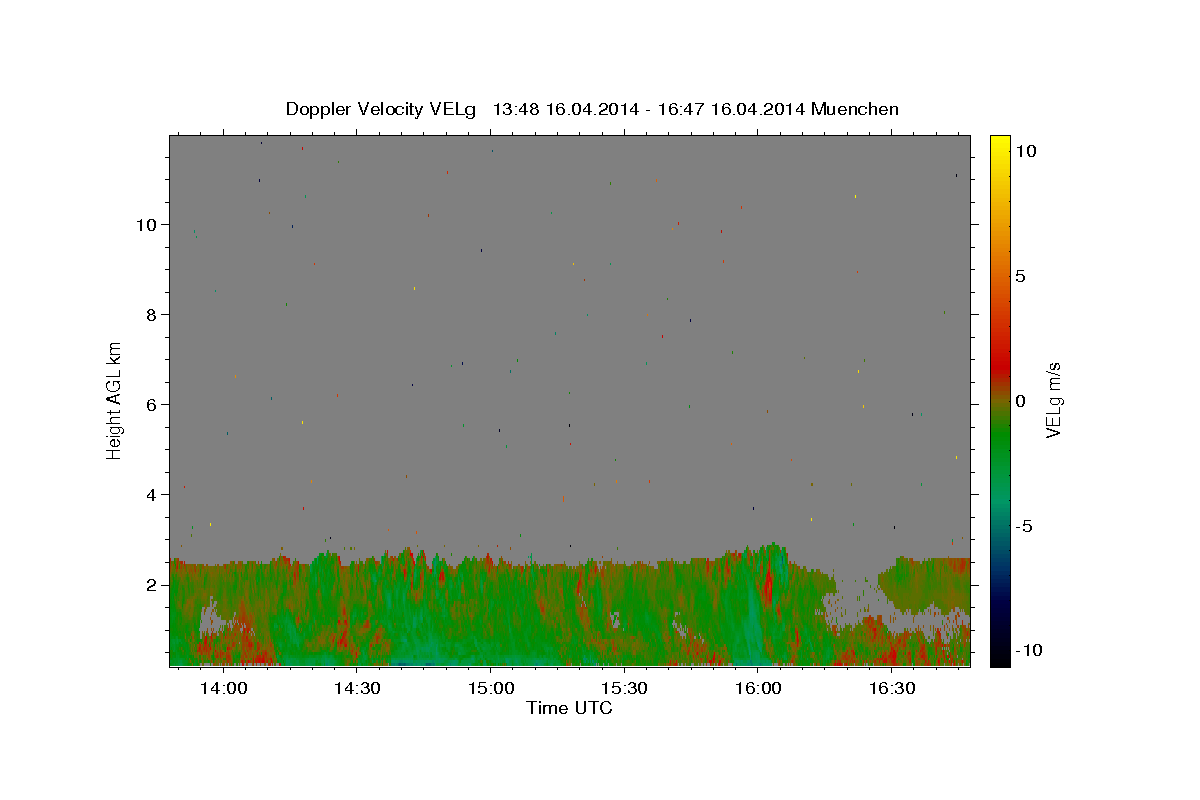Click the colorbar tick label '-10'
Viewport: 1200px width, 800px height.
point(1029,651)
